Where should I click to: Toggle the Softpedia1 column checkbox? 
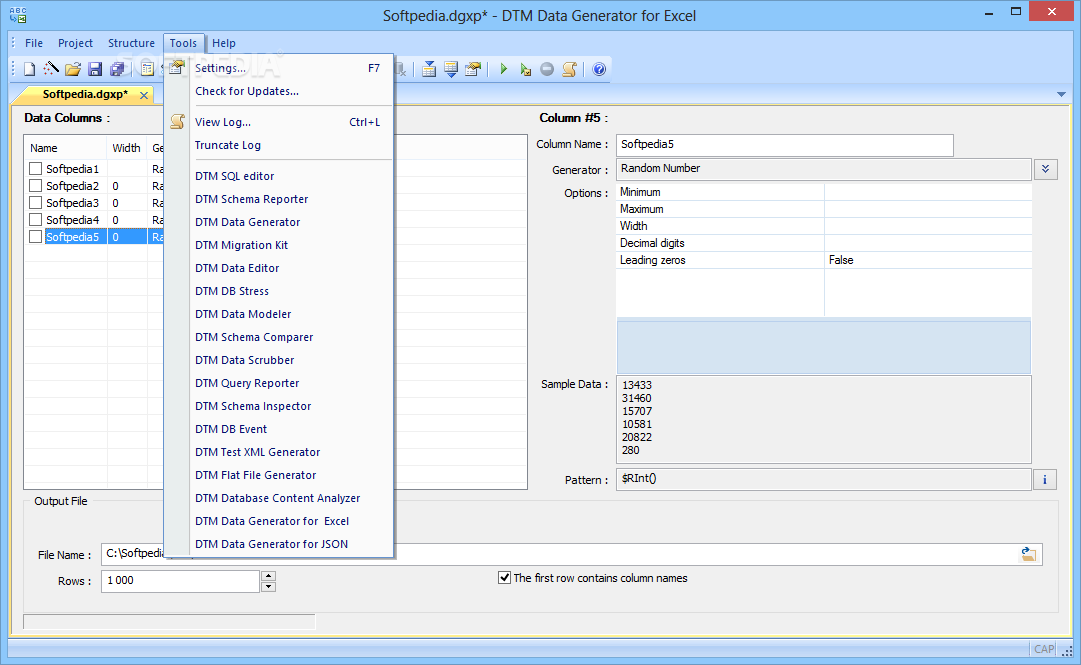tap(36, 169)
